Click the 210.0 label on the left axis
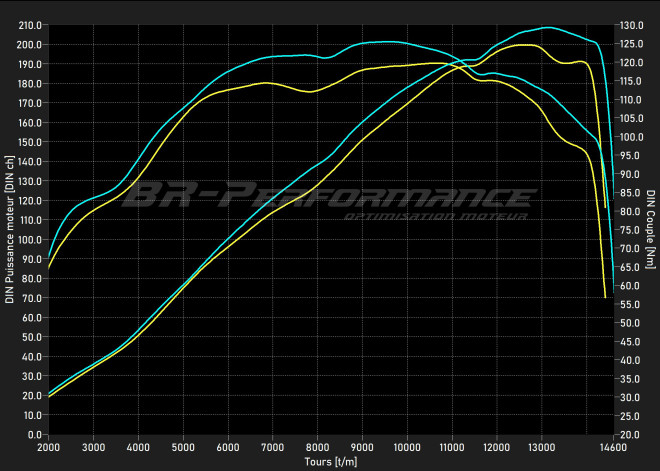This screenshot has height=471, width=660. click(30, 25)
